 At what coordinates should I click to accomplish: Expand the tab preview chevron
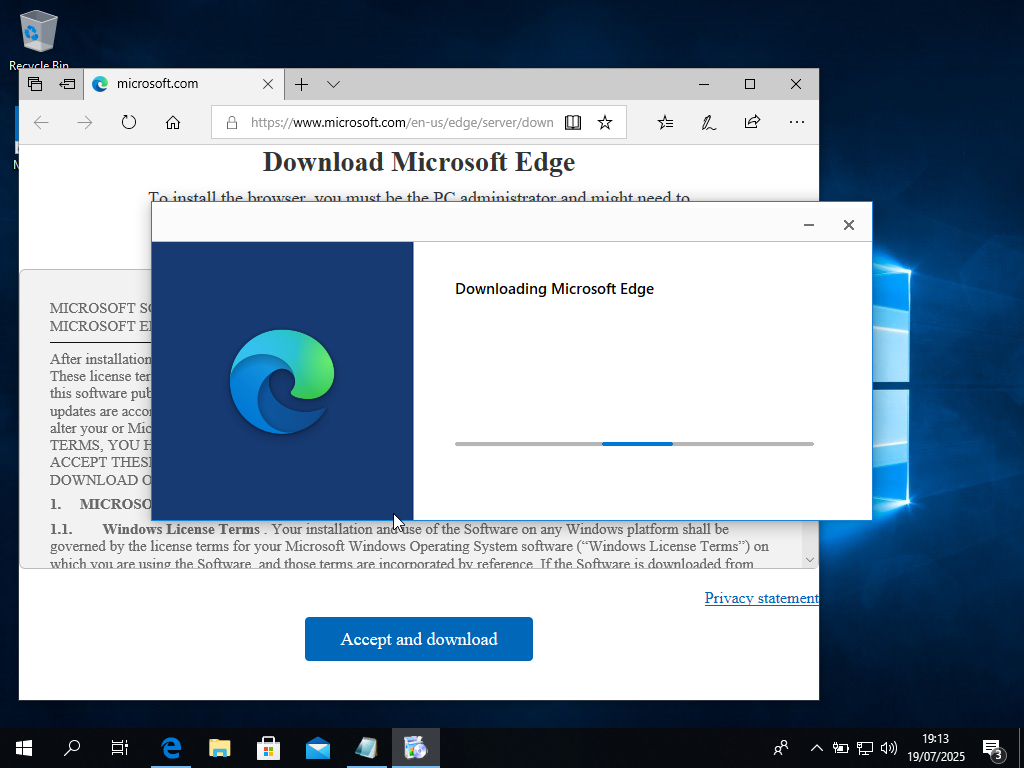tap(333, 84)
